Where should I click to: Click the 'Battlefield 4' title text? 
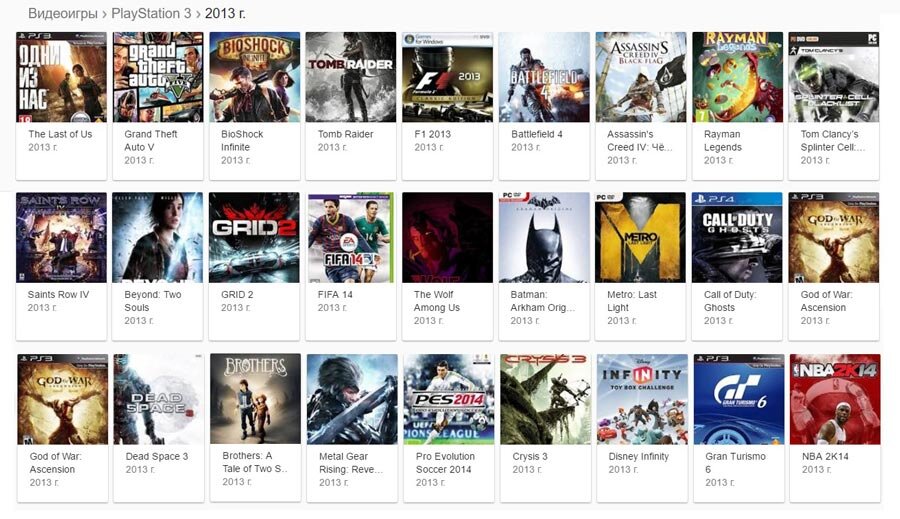pos(537,134)
